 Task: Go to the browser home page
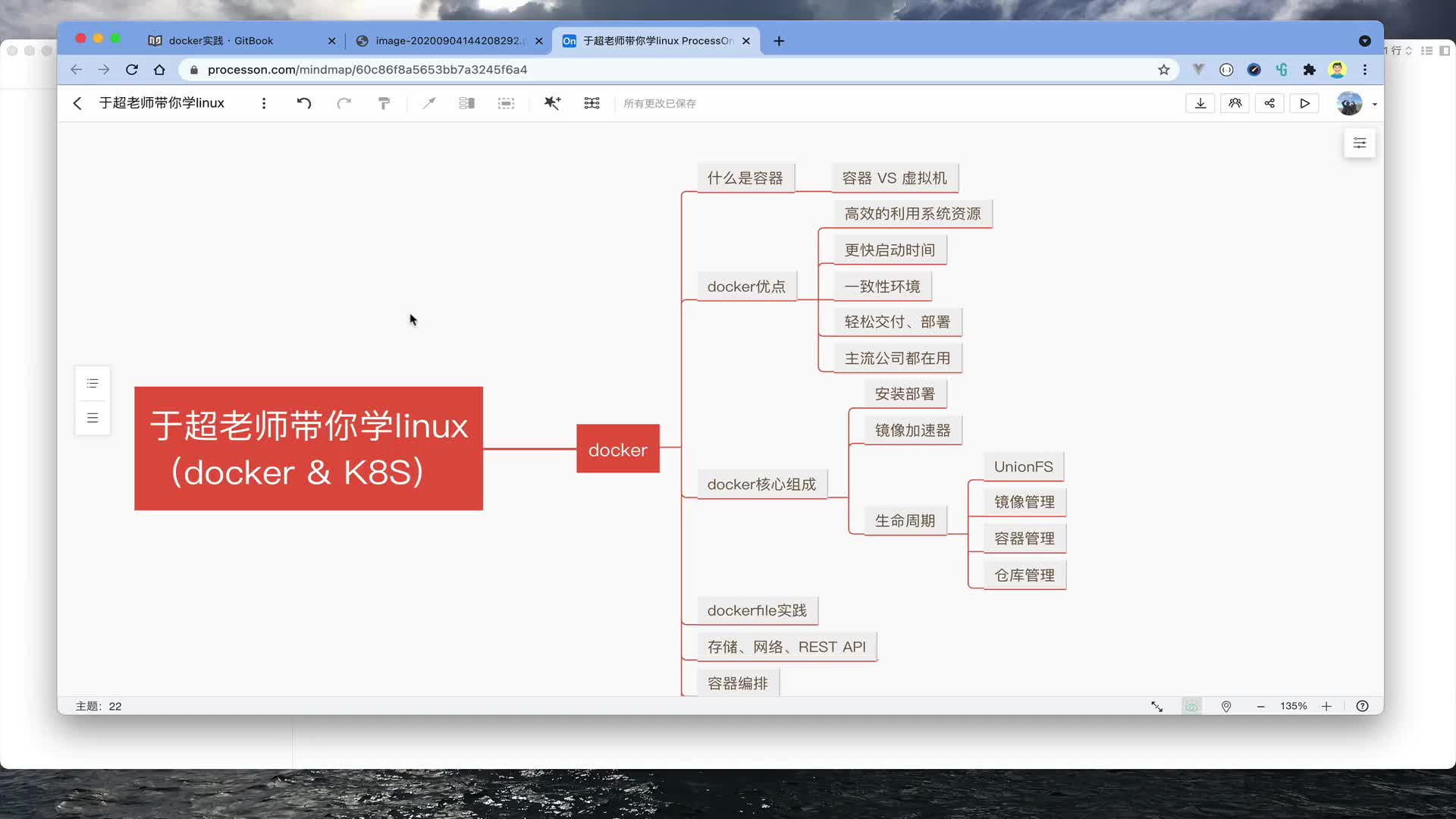point(159,70)
